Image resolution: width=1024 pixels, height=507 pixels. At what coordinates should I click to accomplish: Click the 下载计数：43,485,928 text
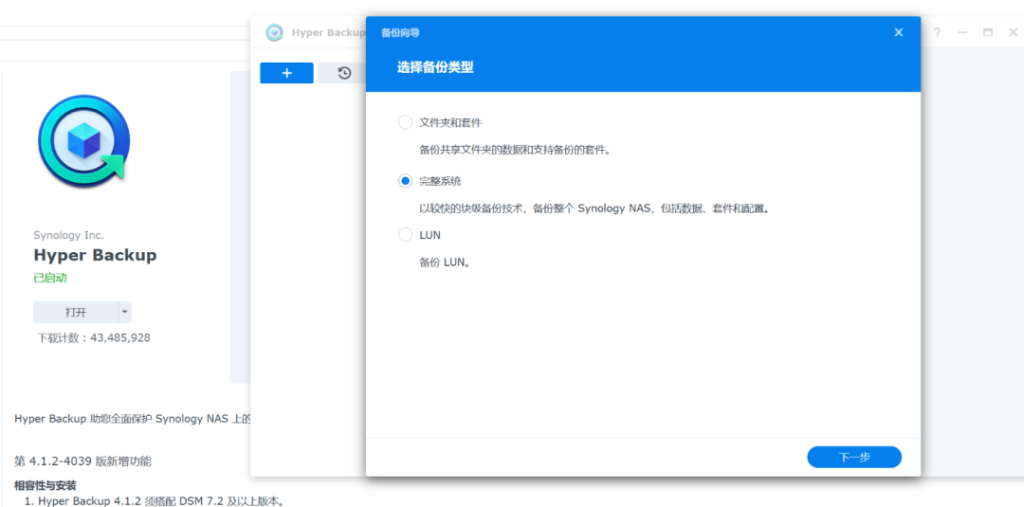point(93,338)
